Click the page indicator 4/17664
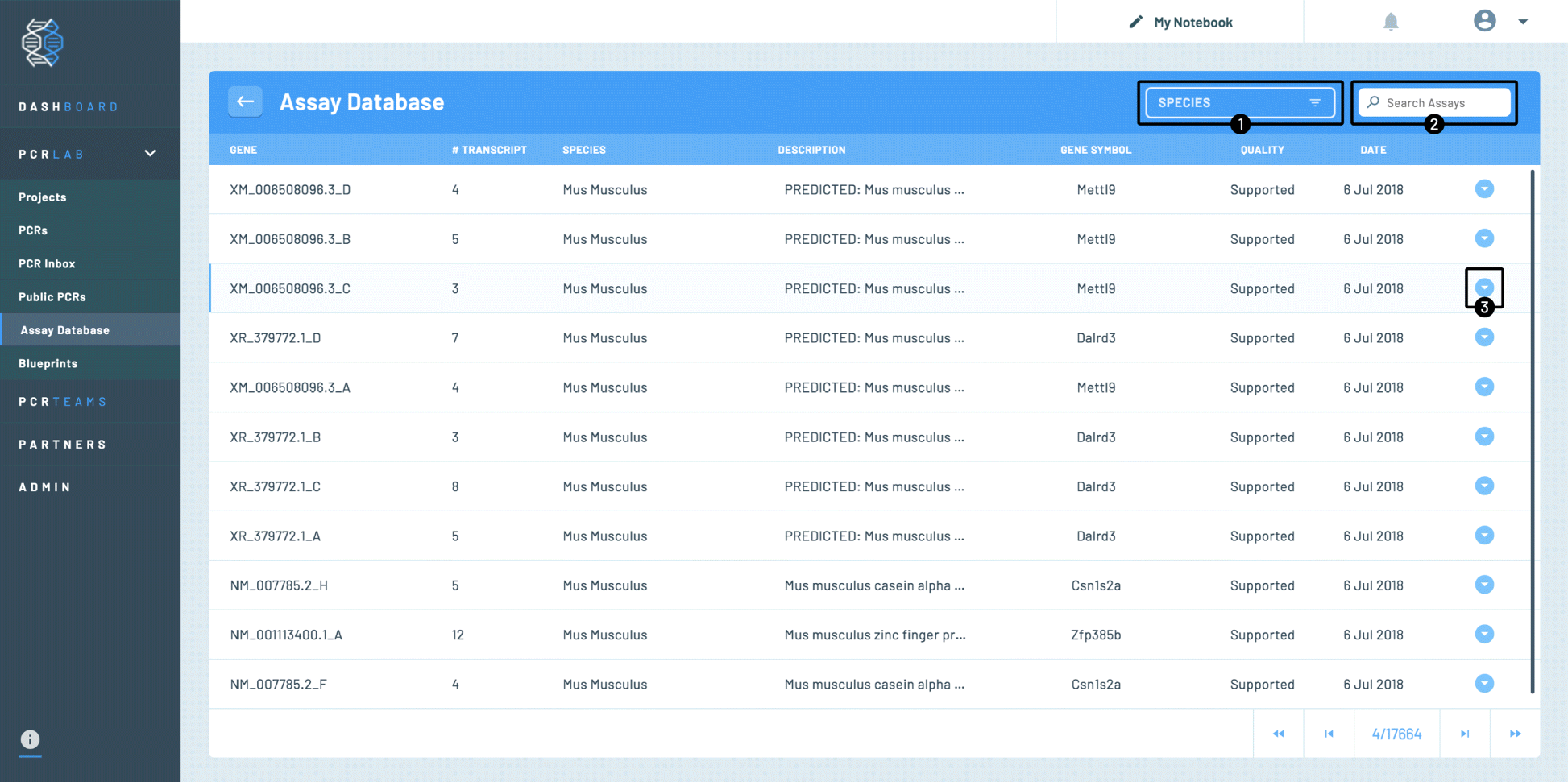The height and width of the screenshot is (782, 1568). (x=1396, y=734)
